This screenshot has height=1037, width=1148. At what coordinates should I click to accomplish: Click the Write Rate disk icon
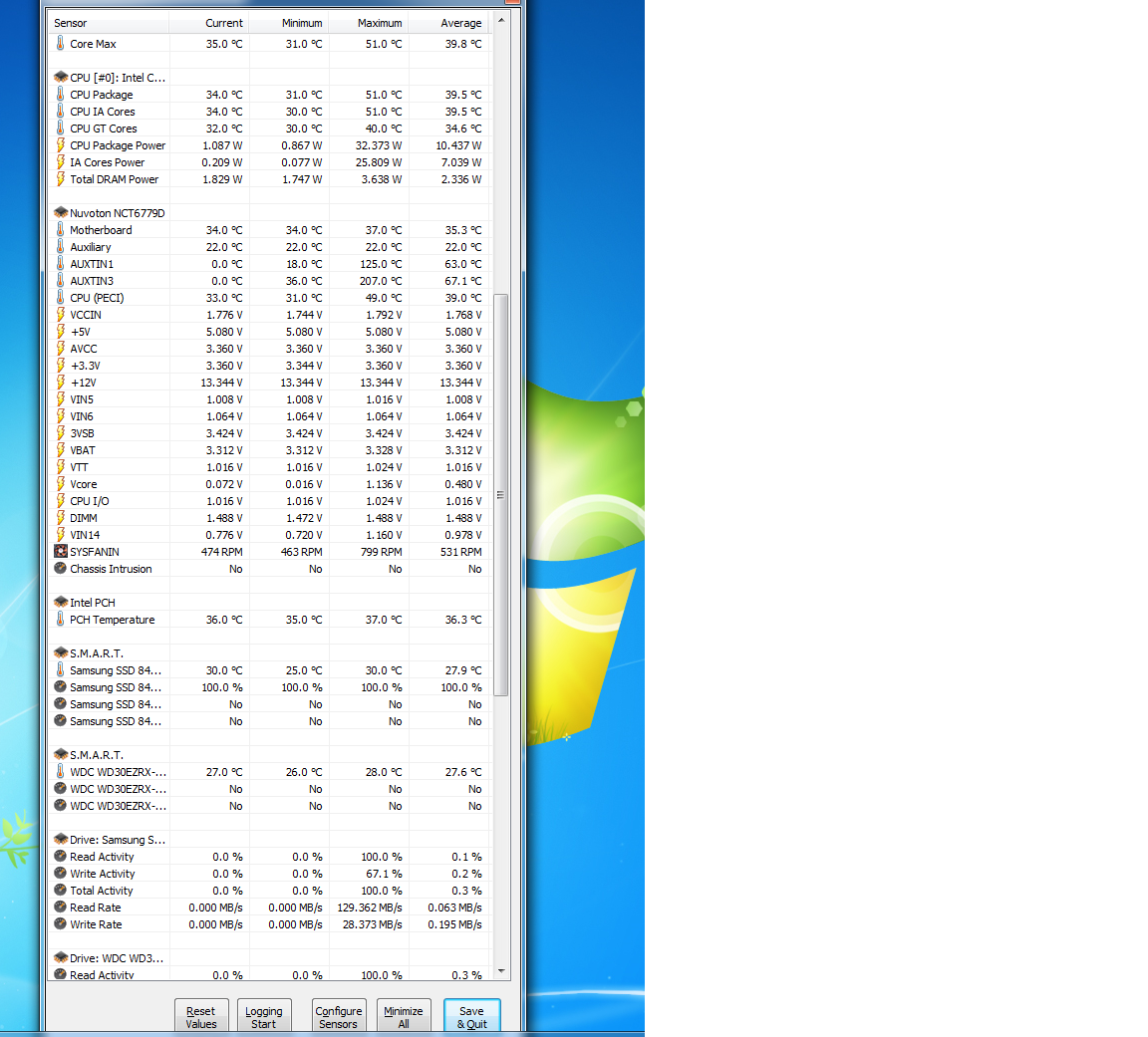(61, 923)
